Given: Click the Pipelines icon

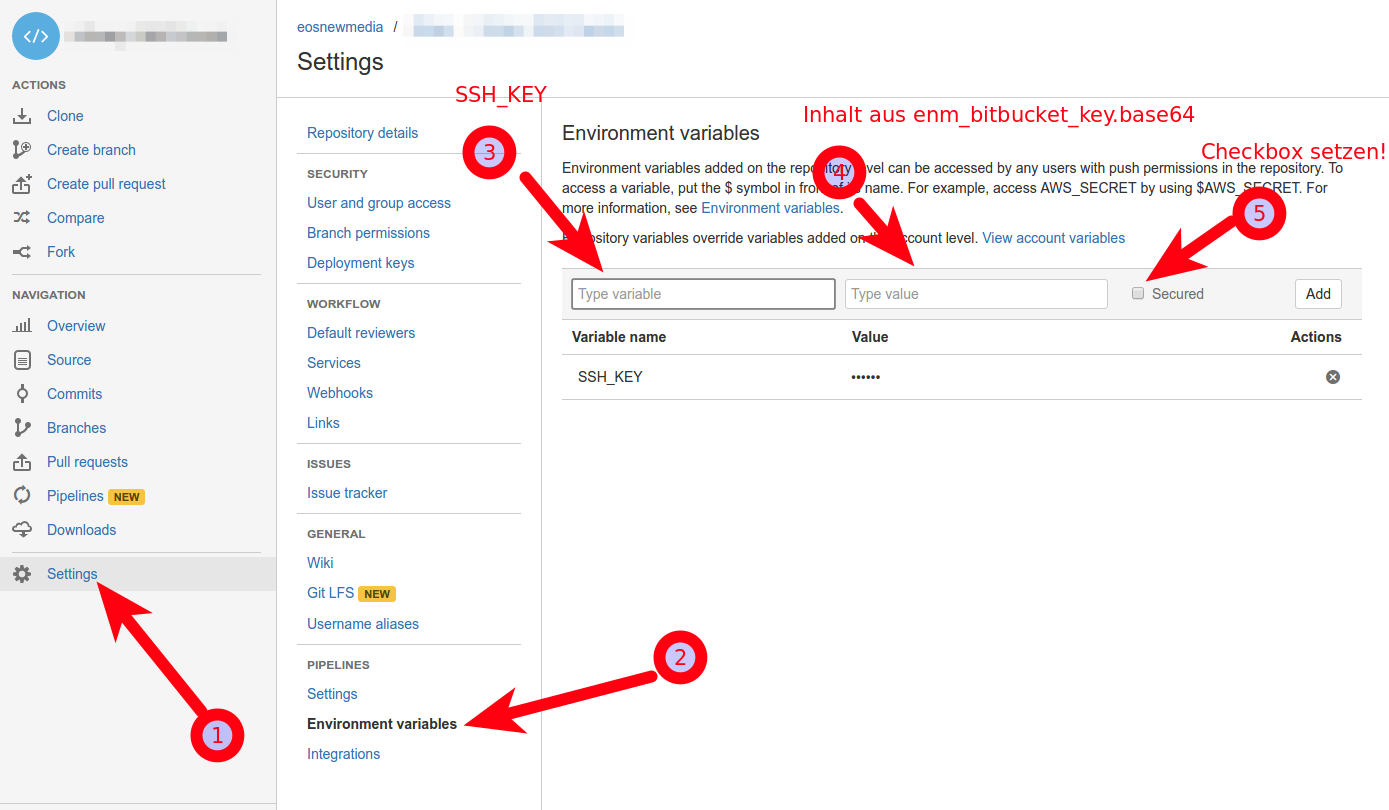Looking at the screenshot, I should tap(22, 496).
